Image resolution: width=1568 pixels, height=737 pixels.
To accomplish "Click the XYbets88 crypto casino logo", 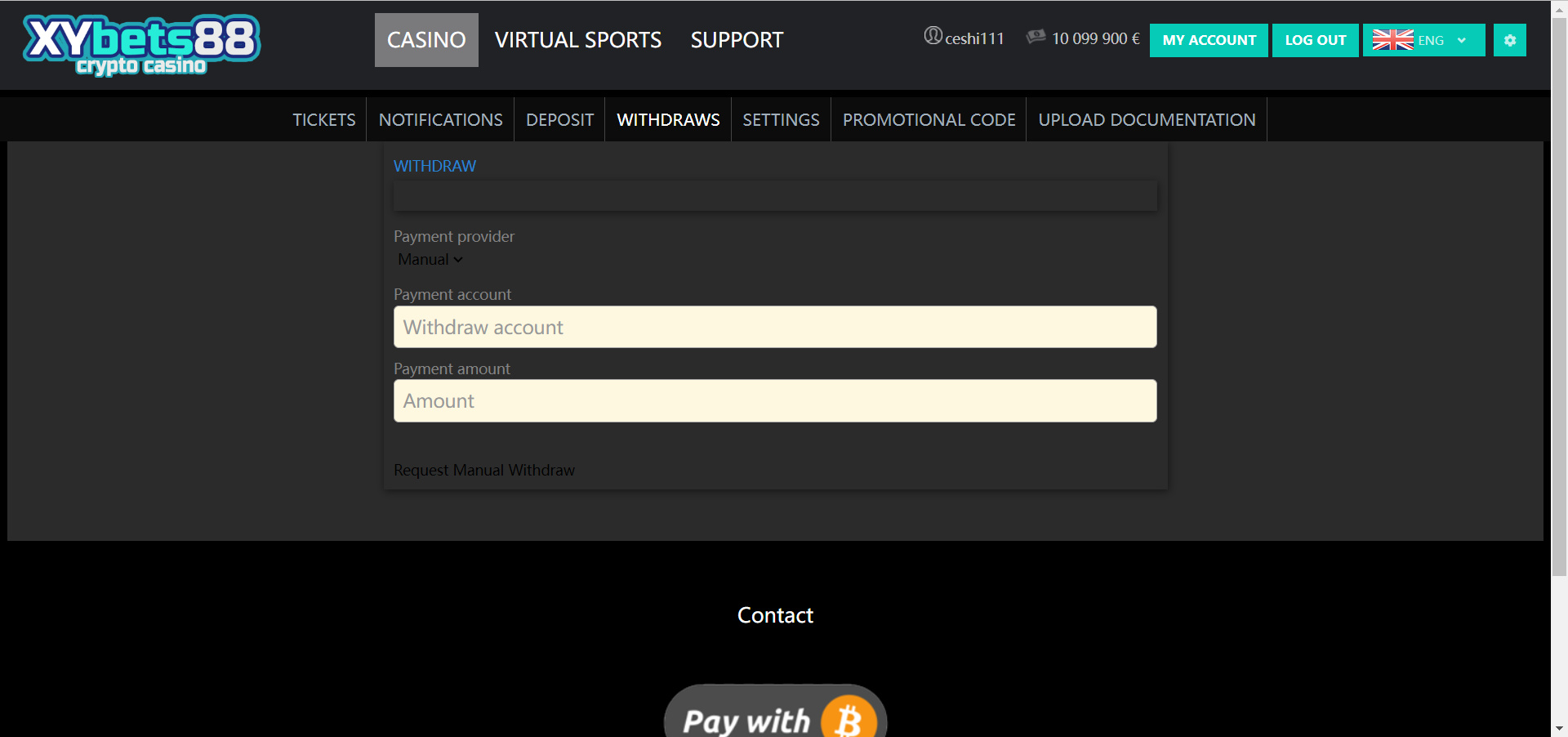I will [x=141, y=44].
